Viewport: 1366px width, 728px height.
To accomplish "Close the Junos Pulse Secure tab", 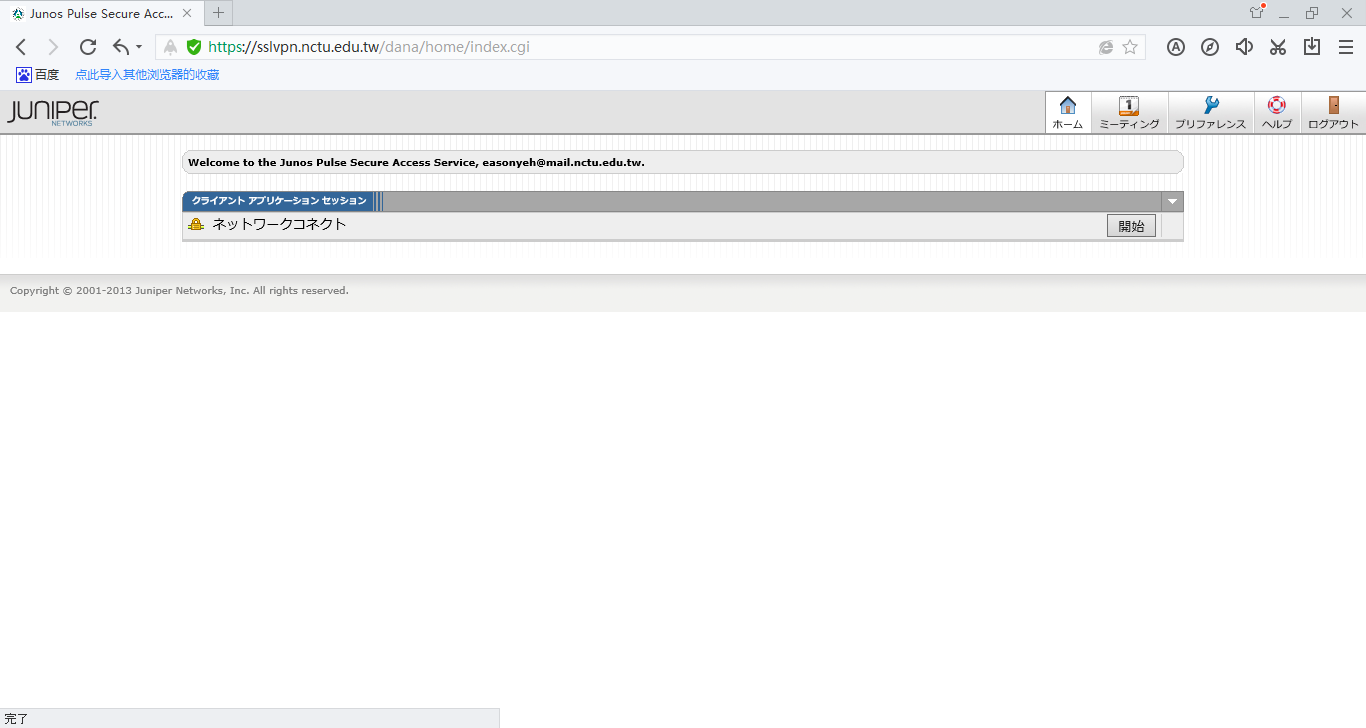I will pos(187,14).
